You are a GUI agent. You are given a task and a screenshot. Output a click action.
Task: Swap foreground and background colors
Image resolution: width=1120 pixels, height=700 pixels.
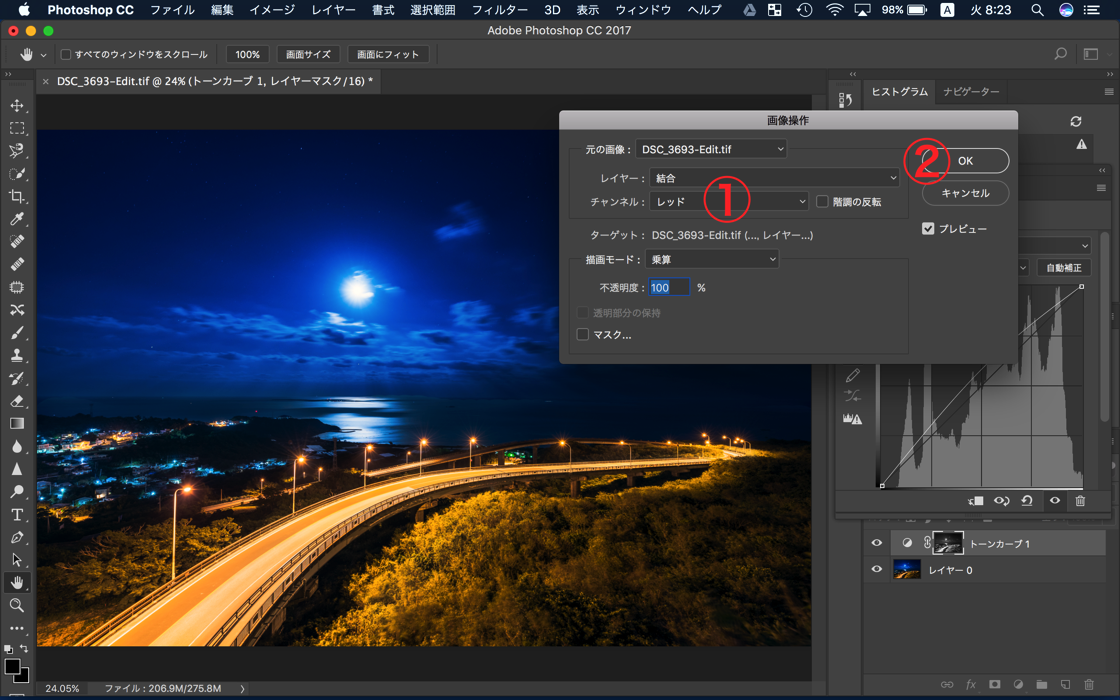tap(24, 649)
